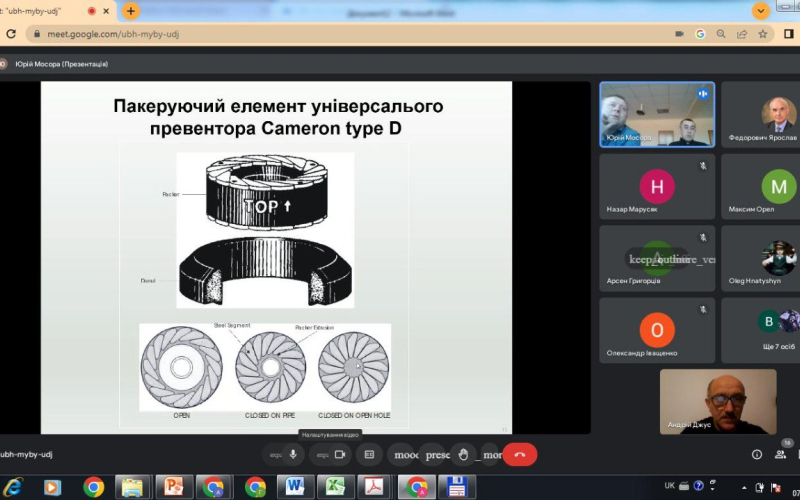800x500 pixels.
Task: Reload the page in Chrome
Action: pos(11,34)
